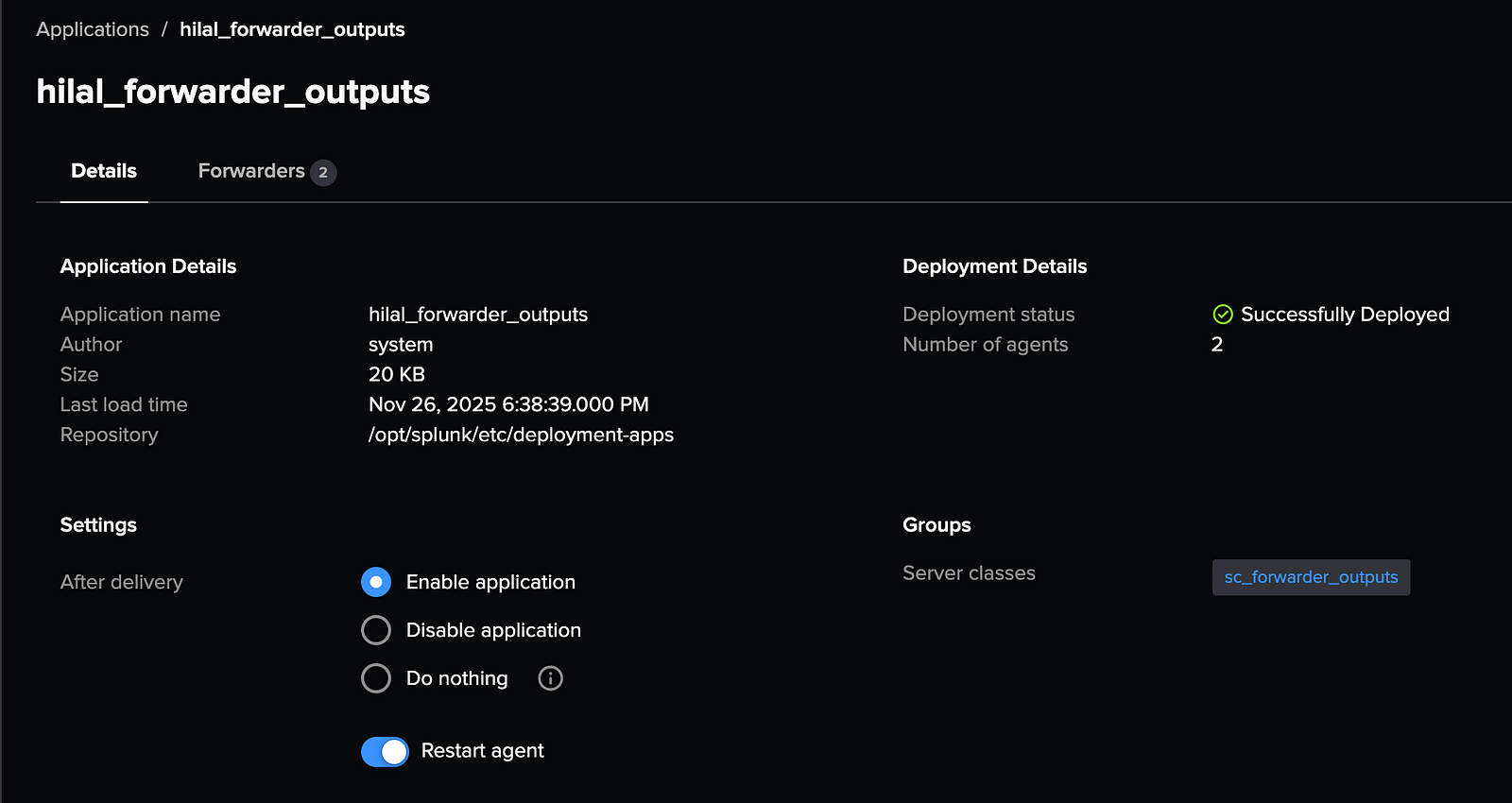Open the sc_forwarder_outputs server class
Screen dimensions: 1512x803
(x=1311, y=577)
